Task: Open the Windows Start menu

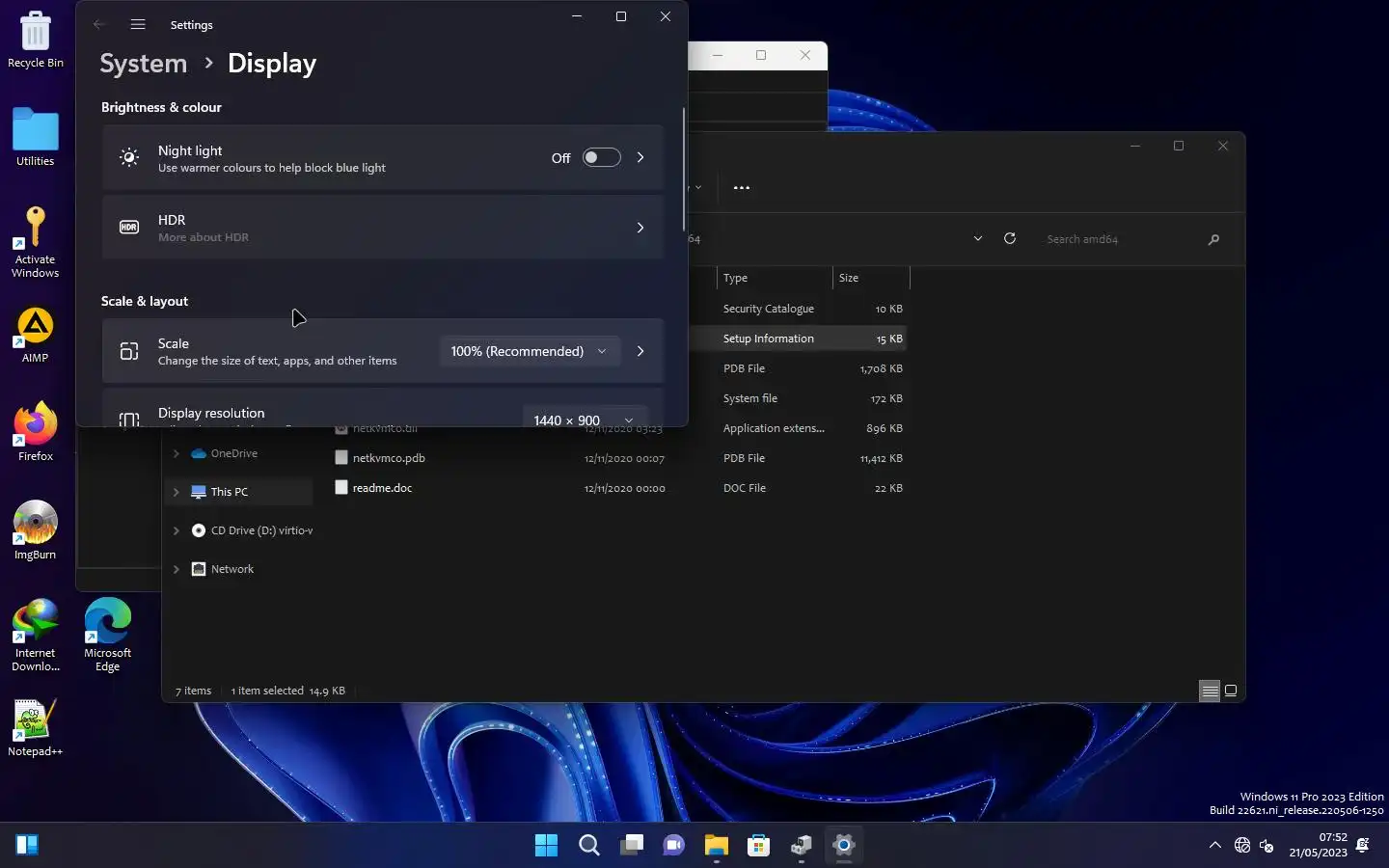Action: (546, 845)
